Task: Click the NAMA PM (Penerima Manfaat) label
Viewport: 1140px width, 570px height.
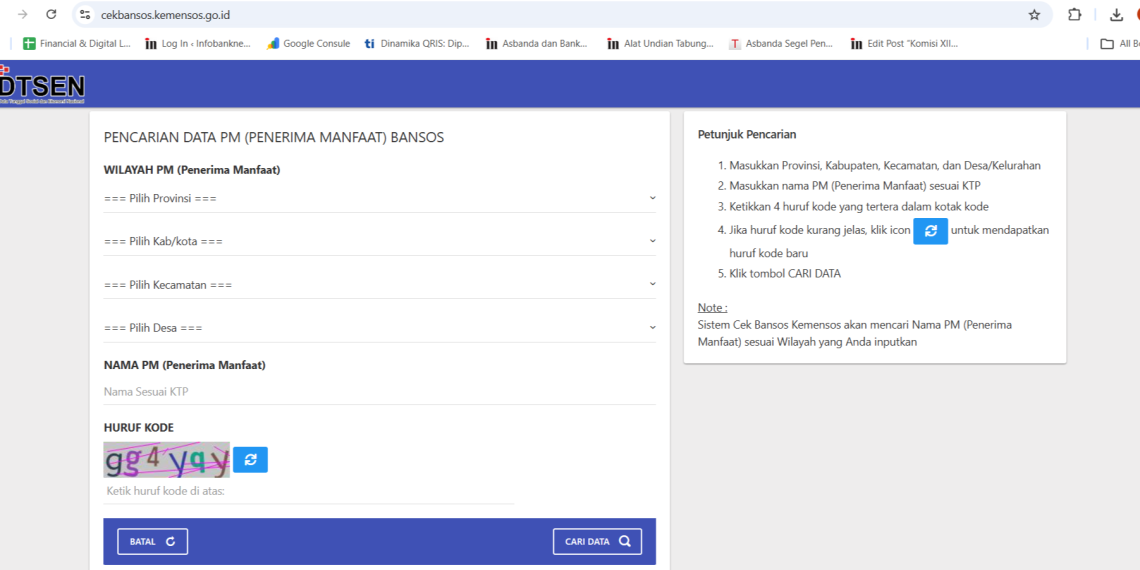Action: pyautogui.click(x=185, y=365)
